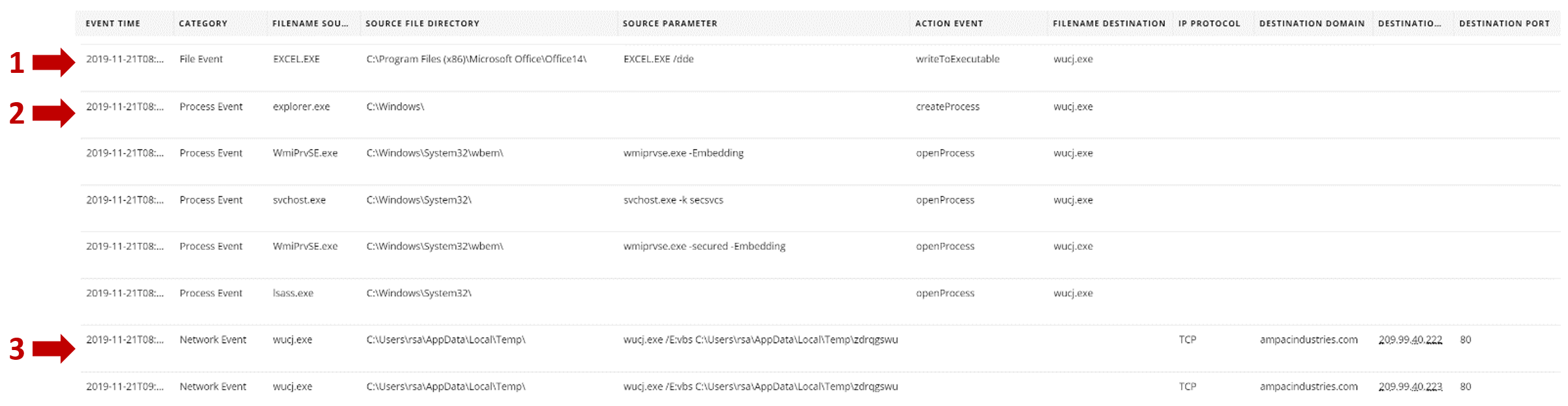Image resolution: width=1568 pixels, height=406 pixels.
Task: Click the Filename Destination column header
Action: pyautogui.click(x=1109, y=23)
